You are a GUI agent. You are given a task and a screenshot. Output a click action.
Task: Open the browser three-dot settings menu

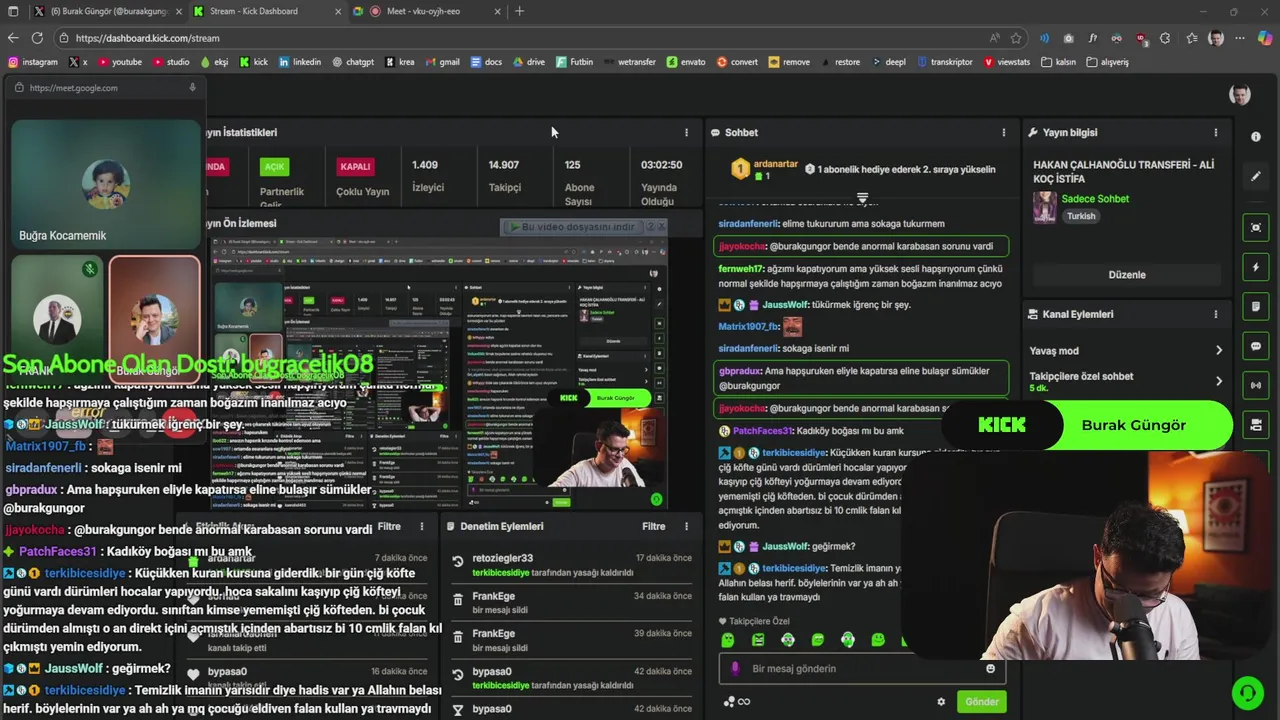(1241, 38)
